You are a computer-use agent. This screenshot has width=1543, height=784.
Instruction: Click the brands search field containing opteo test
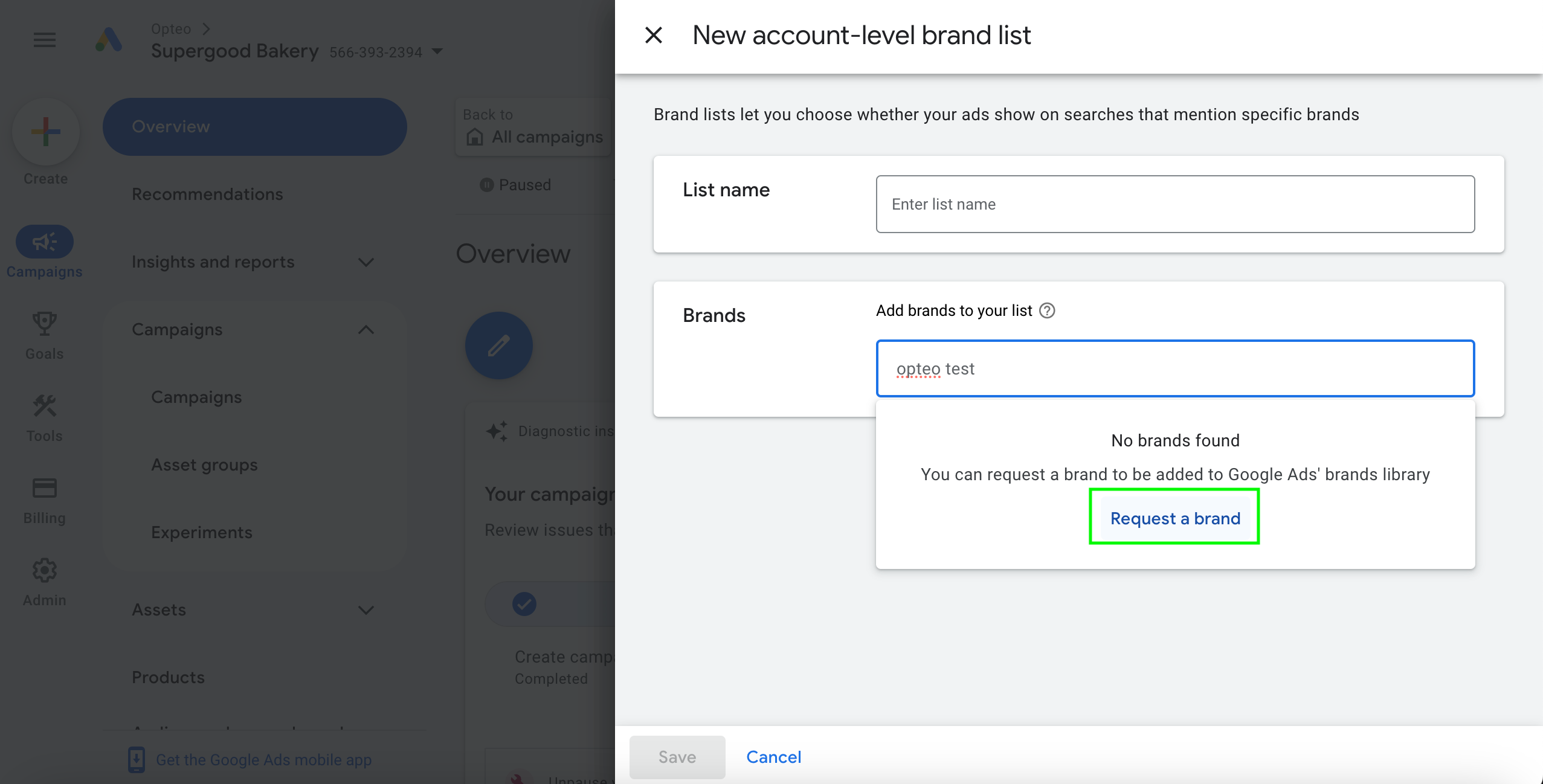pyautogui.click(x=1175, y=368)
